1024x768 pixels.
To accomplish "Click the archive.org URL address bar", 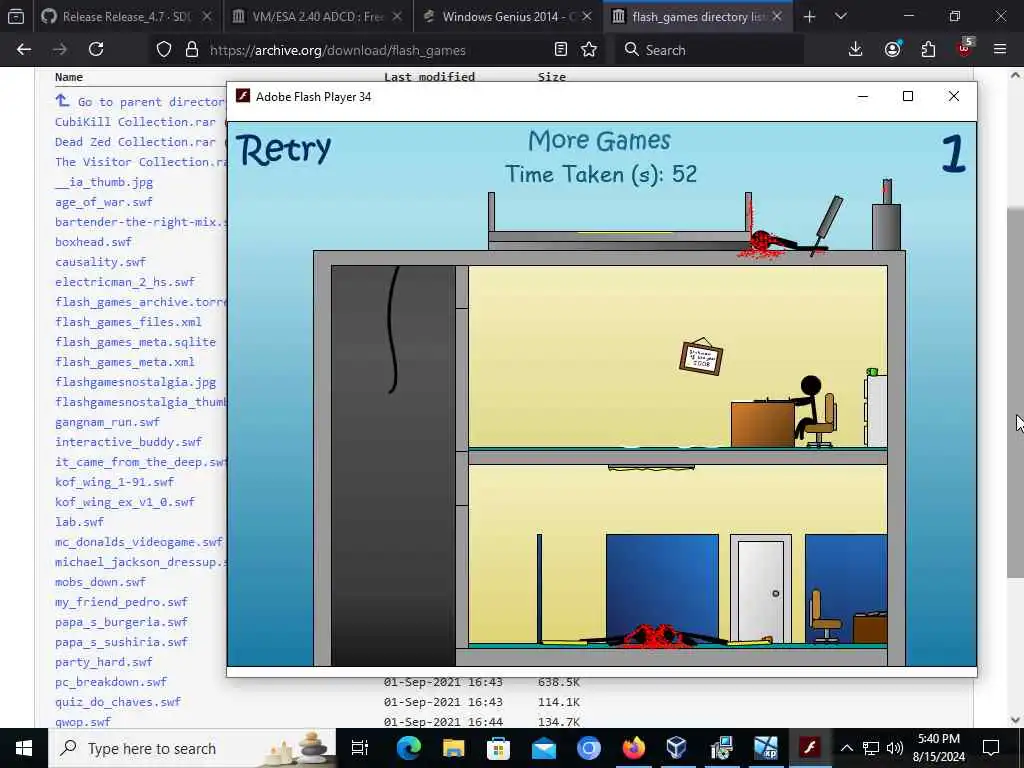I will 379,50.
